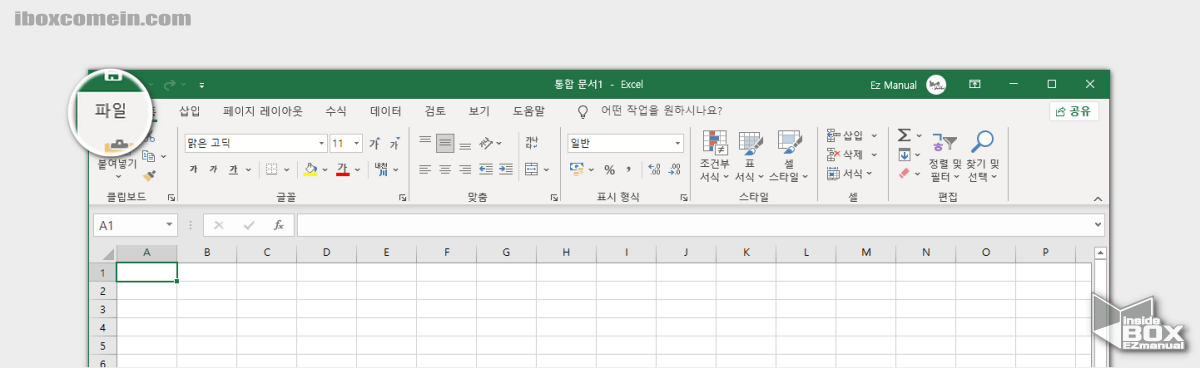Decrease the font size
The image size is (1200, 368).
394,144
